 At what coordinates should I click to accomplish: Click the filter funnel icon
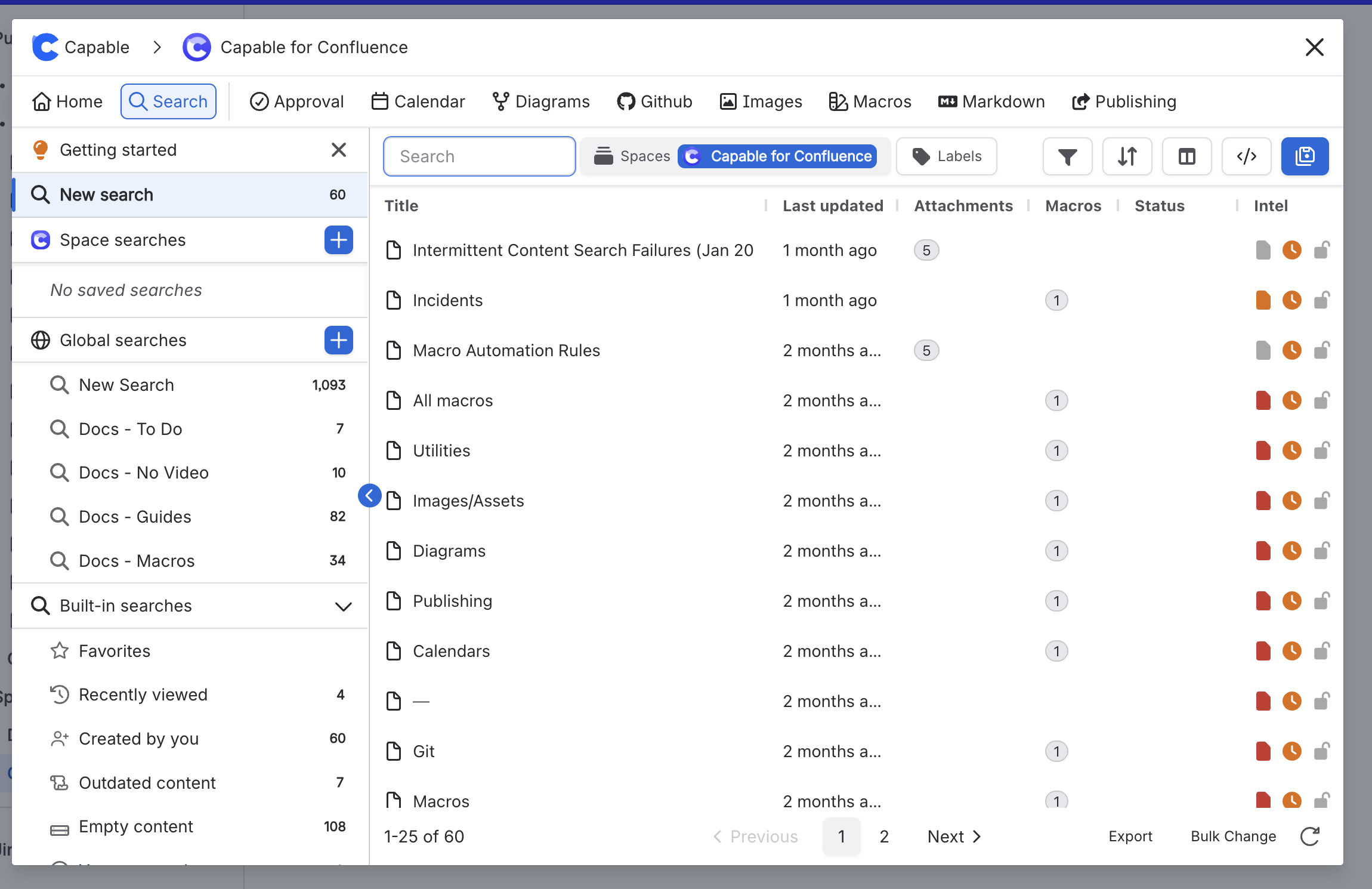point(1067,156)
